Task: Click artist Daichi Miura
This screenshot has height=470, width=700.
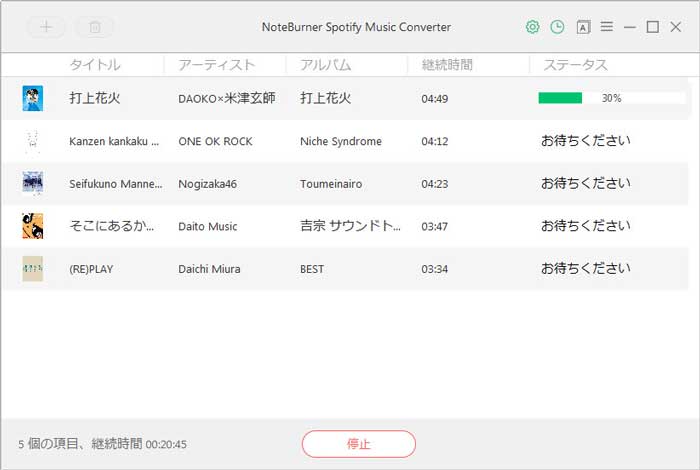Action: pos(209,269)
